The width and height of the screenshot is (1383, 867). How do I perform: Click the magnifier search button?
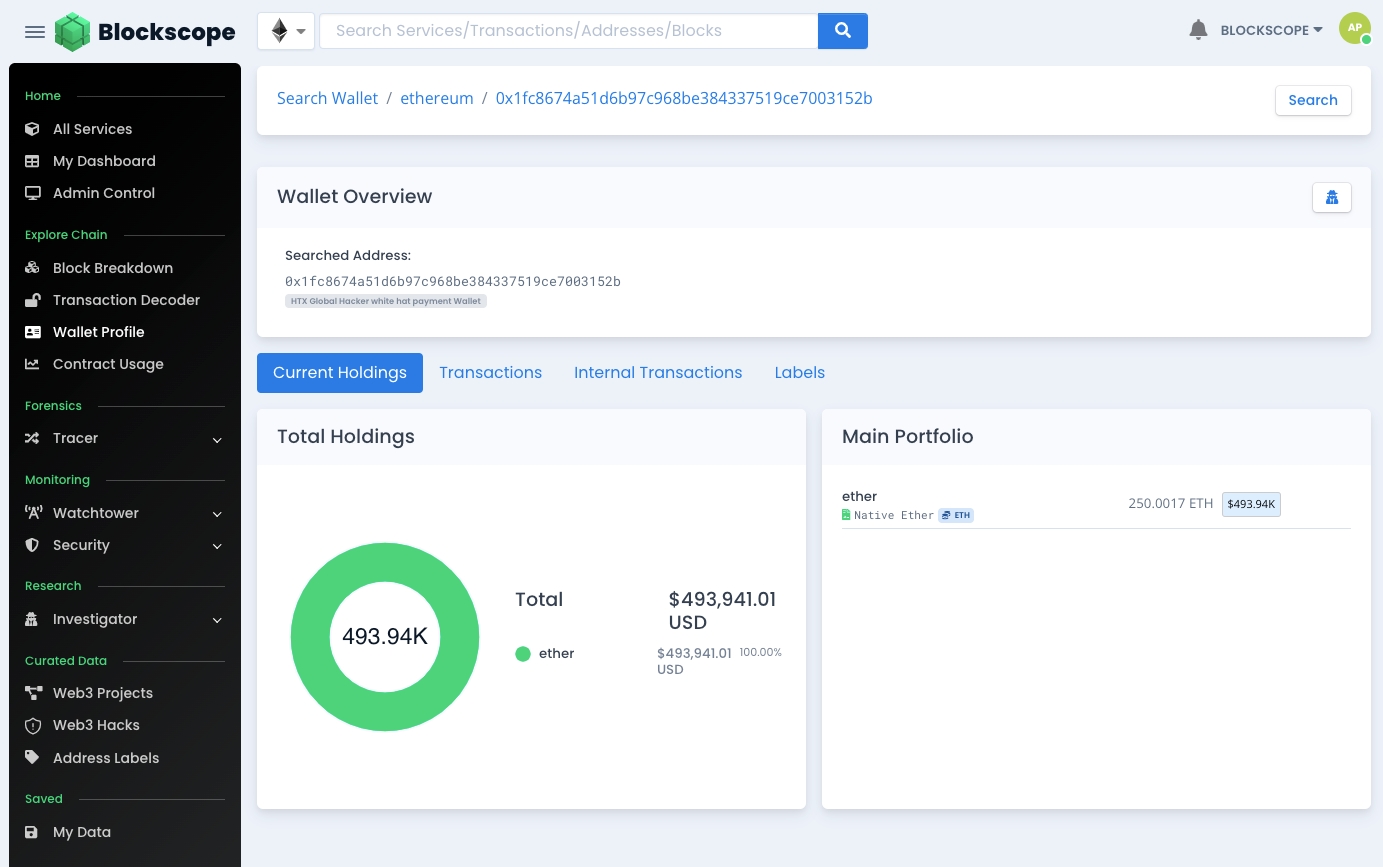[x=842, y=31]
